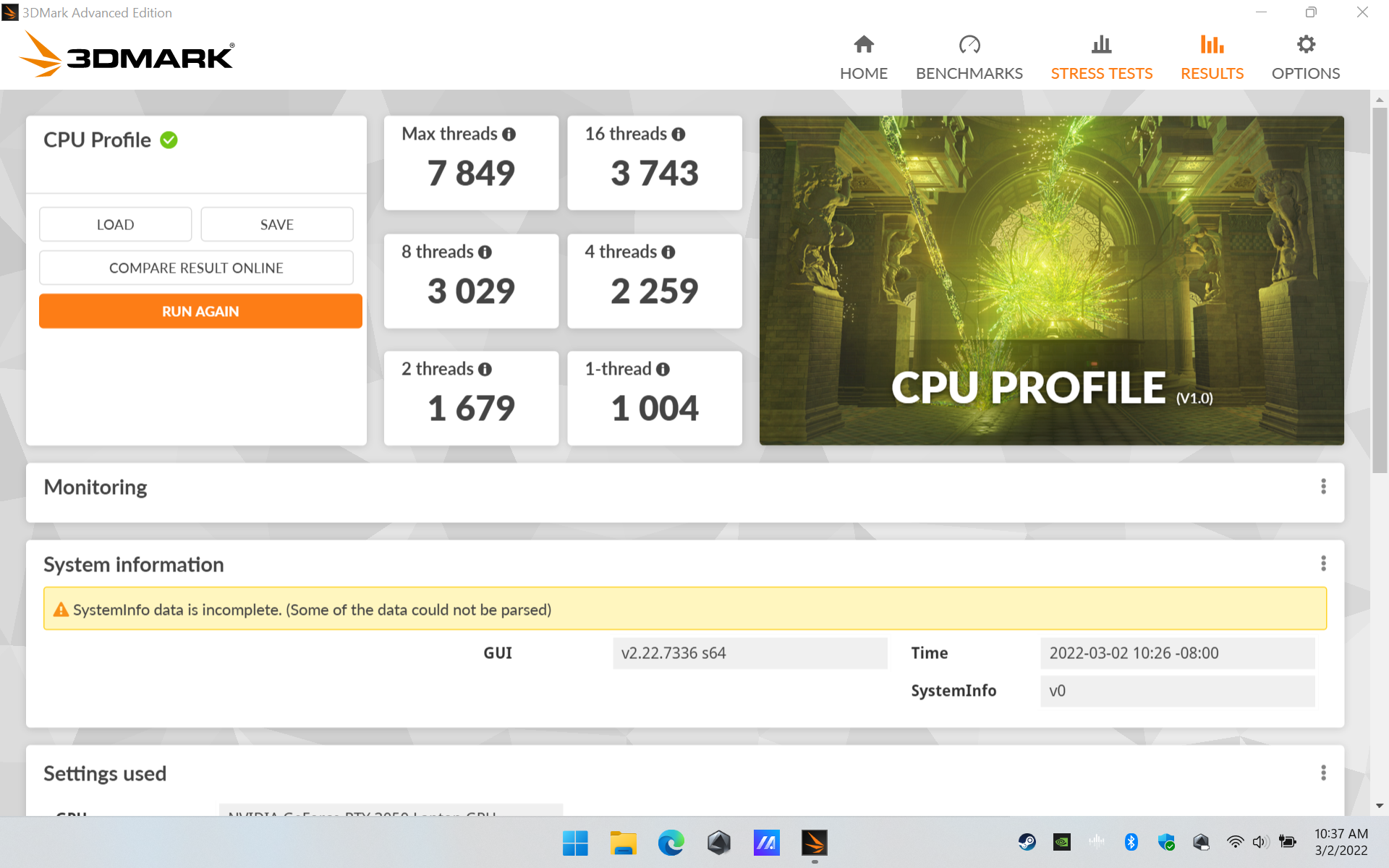Click COMPARE RESULT ONLINE button
The height and width of the screenshot is (868, 1389).
tap(196, 268)
